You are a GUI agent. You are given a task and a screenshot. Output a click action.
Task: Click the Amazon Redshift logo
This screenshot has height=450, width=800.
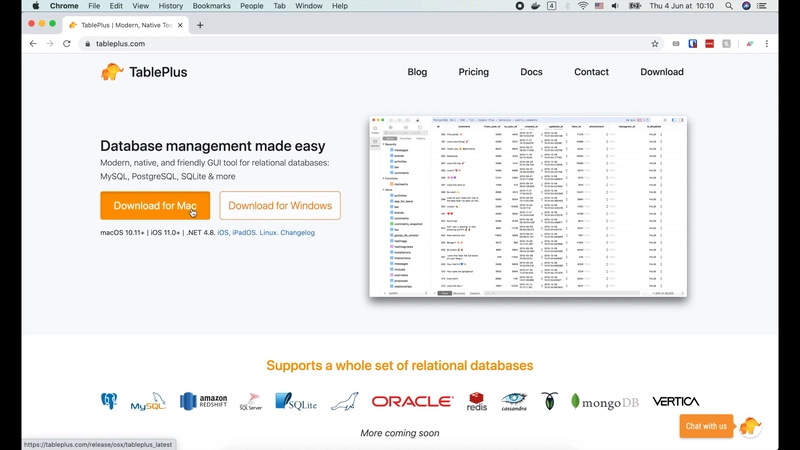(x=204, y=401)
